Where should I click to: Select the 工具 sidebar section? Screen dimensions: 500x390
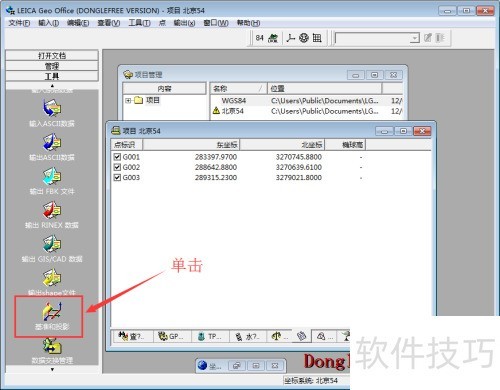(52, 76)
